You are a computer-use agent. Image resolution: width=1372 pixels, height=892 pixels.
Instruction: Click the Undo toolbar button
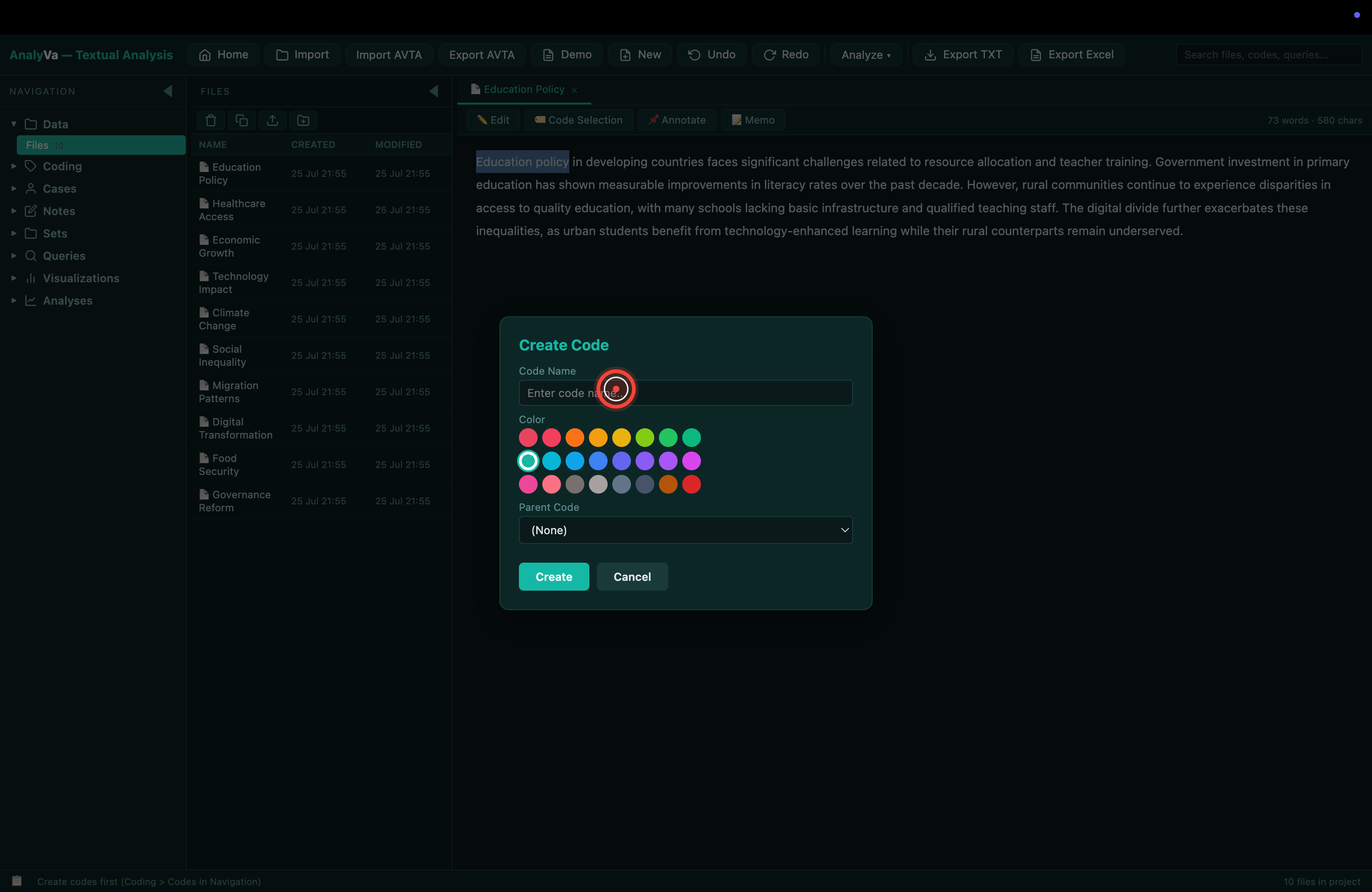[x=712, y=55]
